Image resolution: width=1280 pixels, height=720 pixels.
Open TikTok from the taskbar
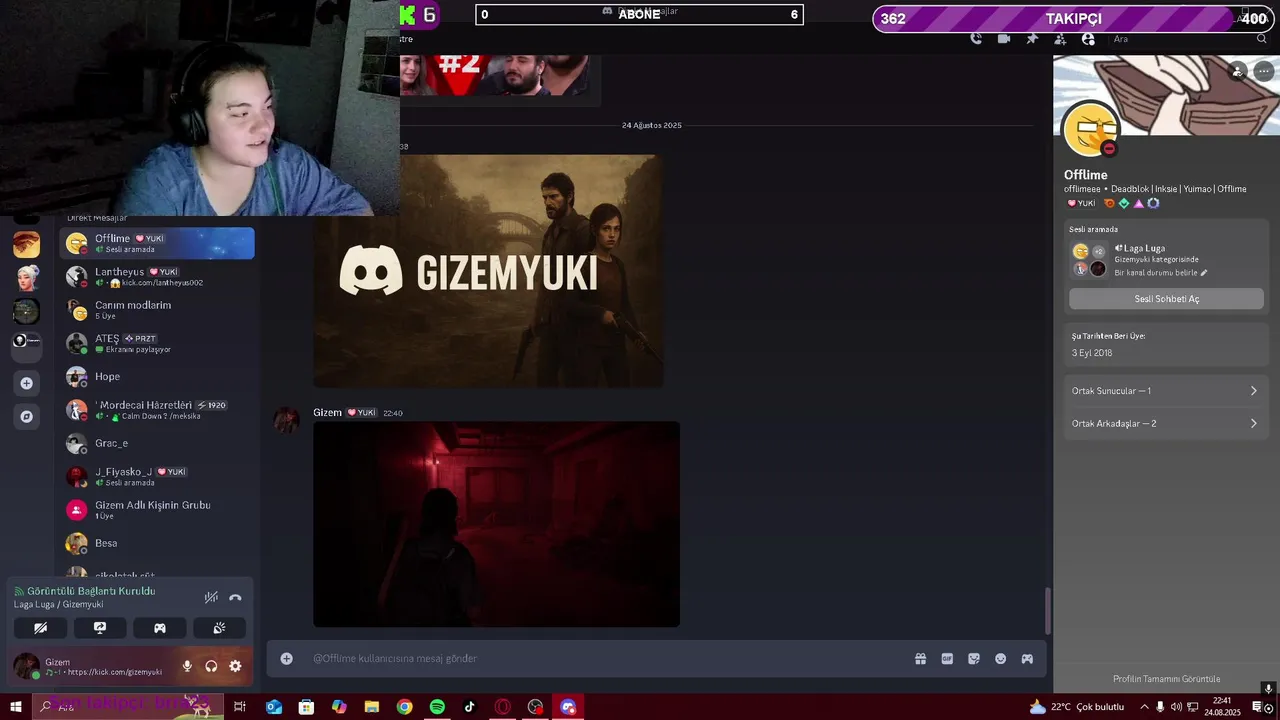[x=470, y=707]
